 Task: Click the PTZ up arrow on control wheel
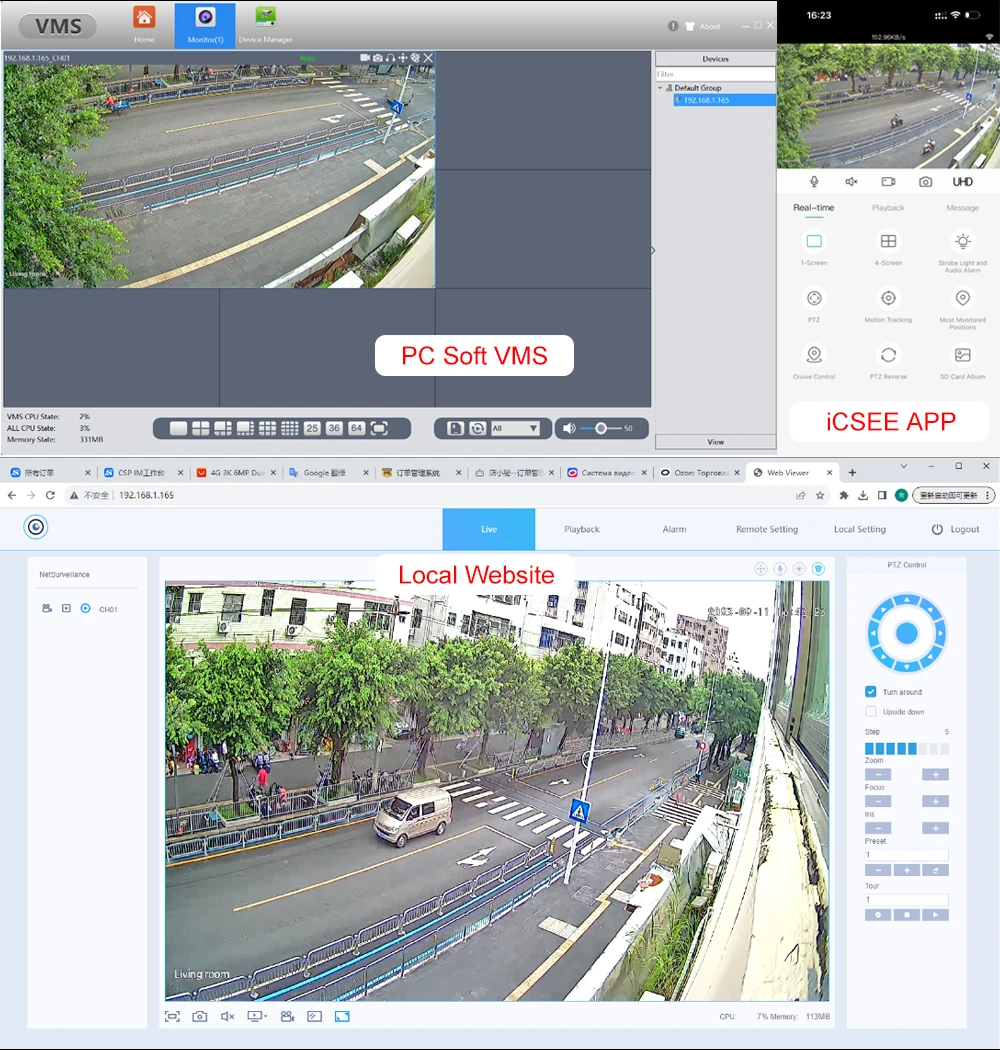pyautogui.click(x=907, y=599)
